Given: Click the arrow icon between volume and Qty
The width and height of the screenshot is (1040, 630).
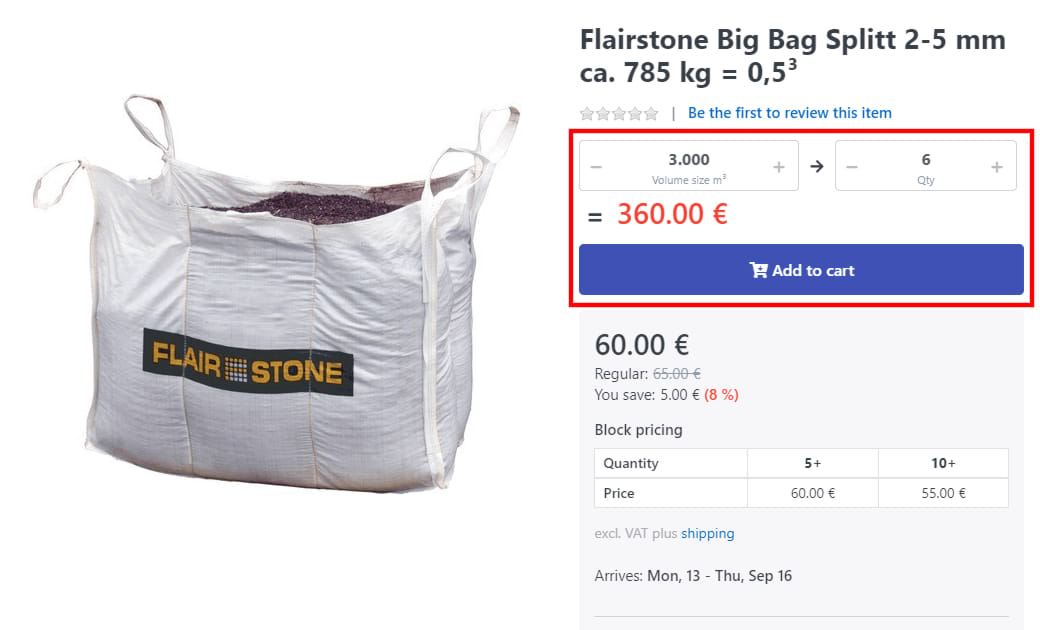Looking at the screenshot, I should 817,166.
